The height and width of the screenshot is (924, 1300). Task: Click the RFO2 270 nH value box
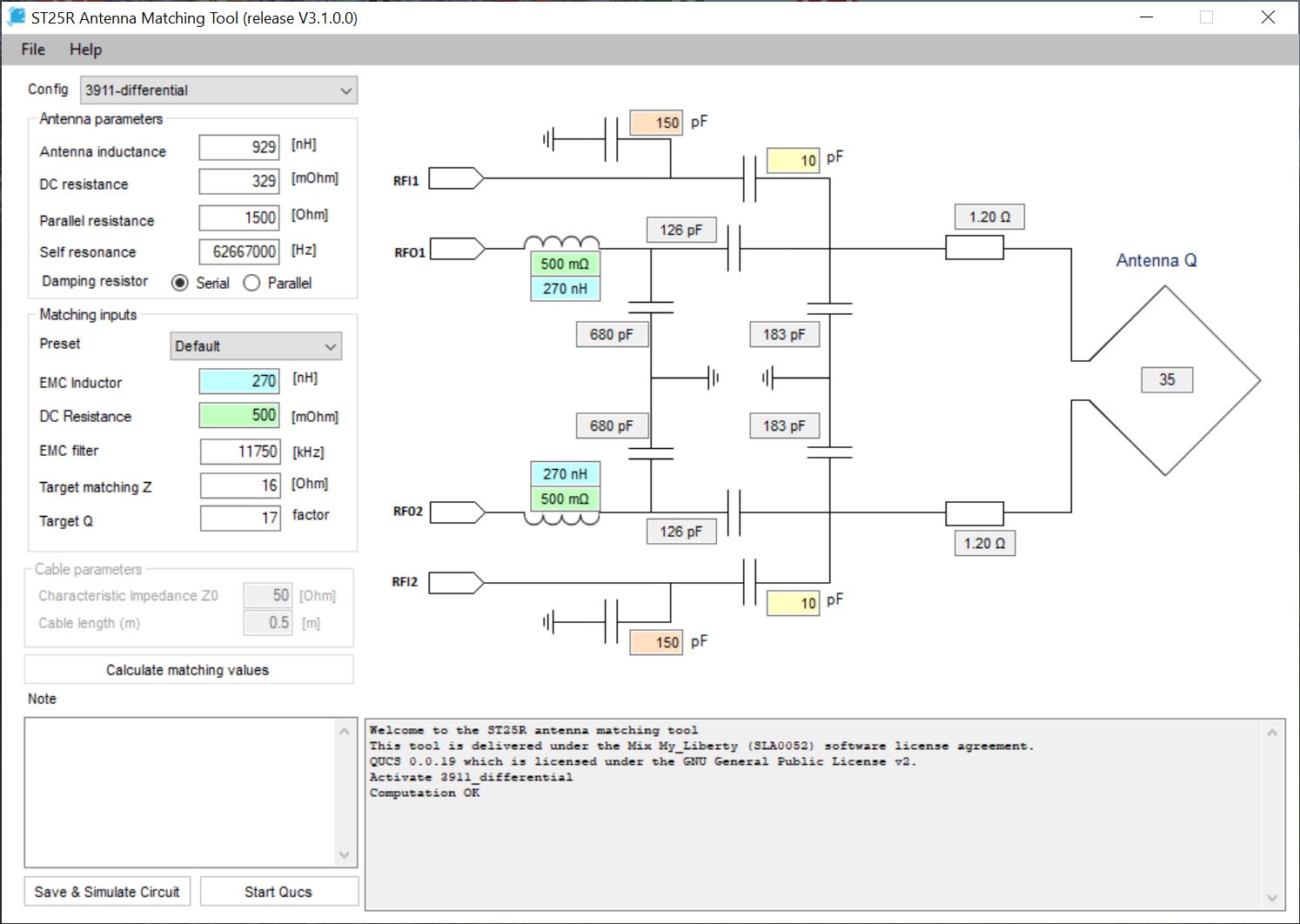pos(565,474)
